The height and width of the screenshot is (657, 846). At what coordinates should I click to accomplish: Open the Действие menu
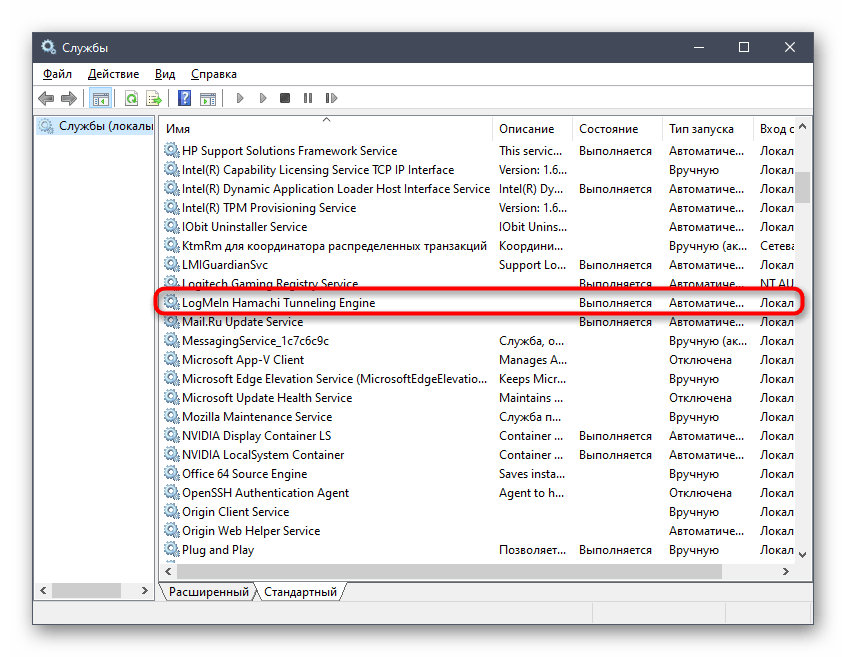[113, 74]
